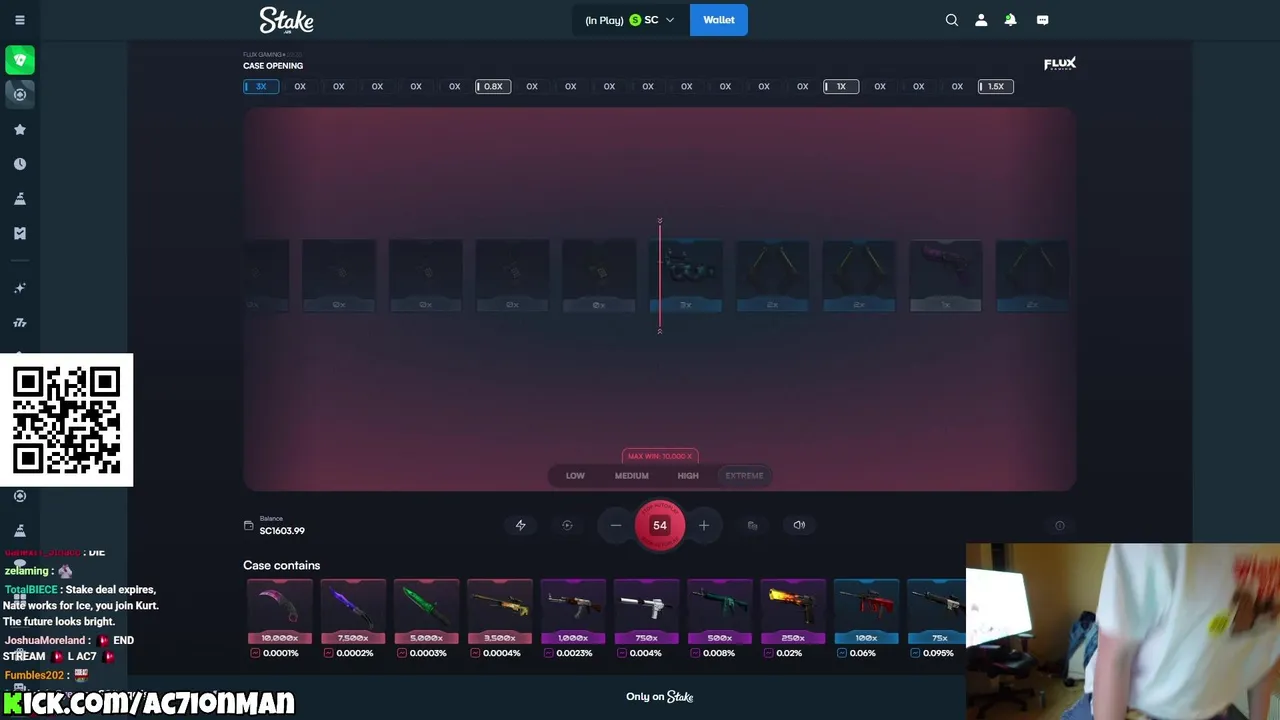Open the SC currency dropdown

(x=630, y=20)
